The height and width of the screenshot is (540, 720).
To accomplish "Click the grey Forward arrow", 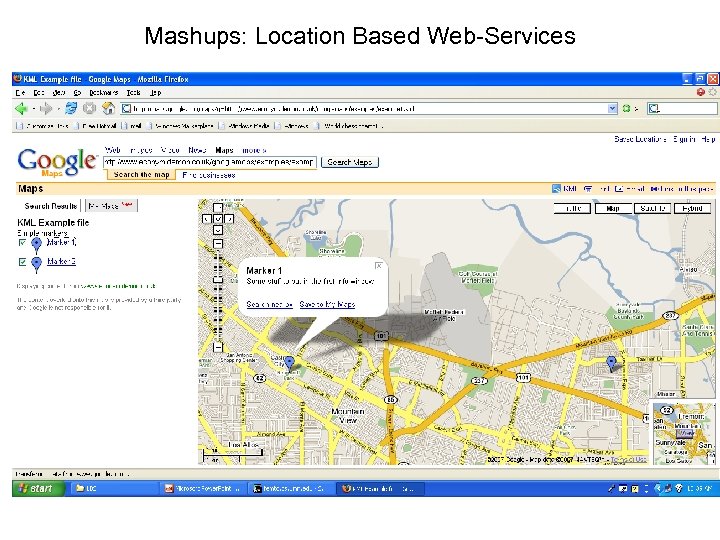I will pyautogui.click(x=46, y=109).
